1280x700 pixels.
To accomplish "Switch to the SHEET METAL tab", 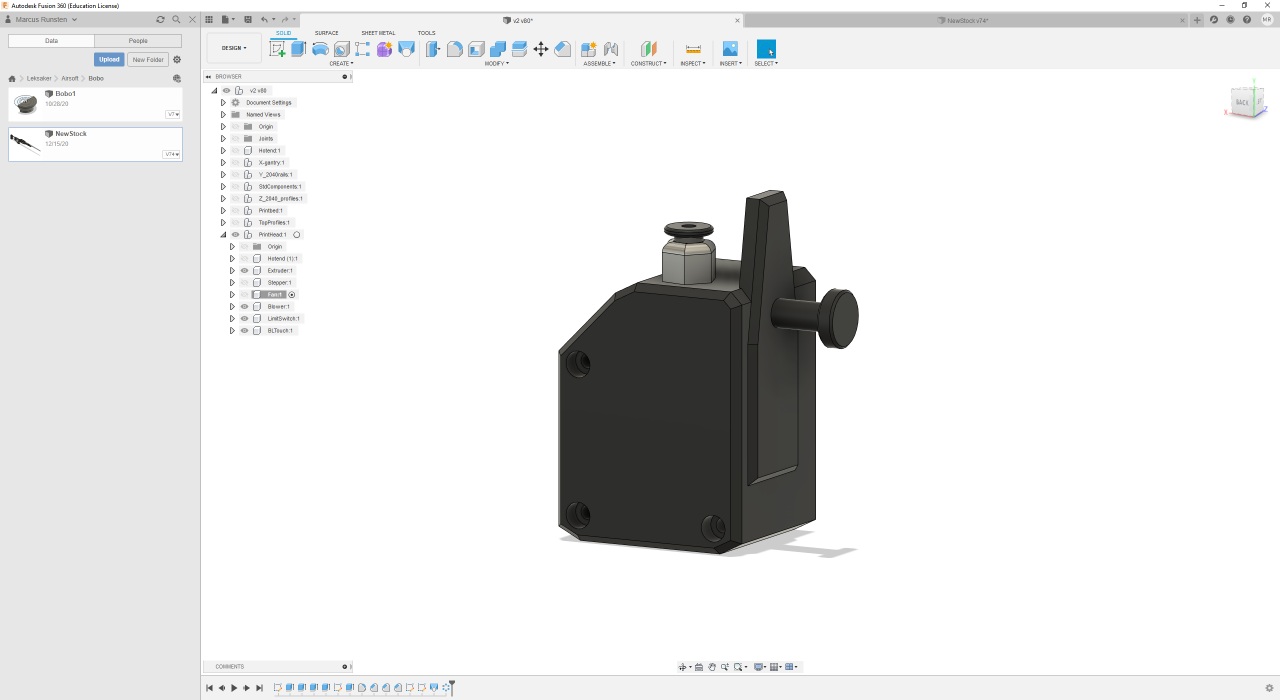I will point(378,33).
